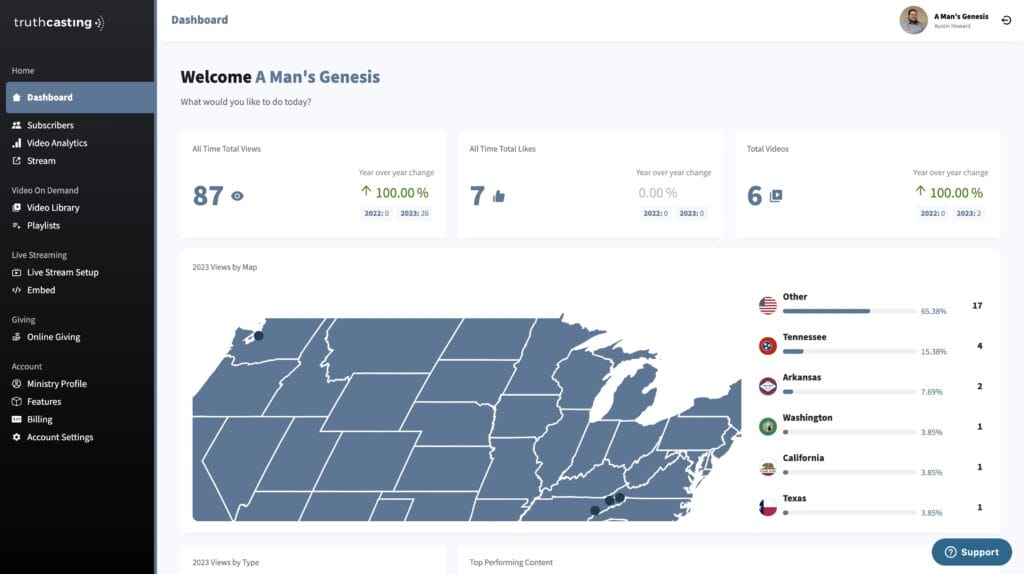Click the Other views percentage bar
The image size is (1024, 574).
[x=849, y=311]
